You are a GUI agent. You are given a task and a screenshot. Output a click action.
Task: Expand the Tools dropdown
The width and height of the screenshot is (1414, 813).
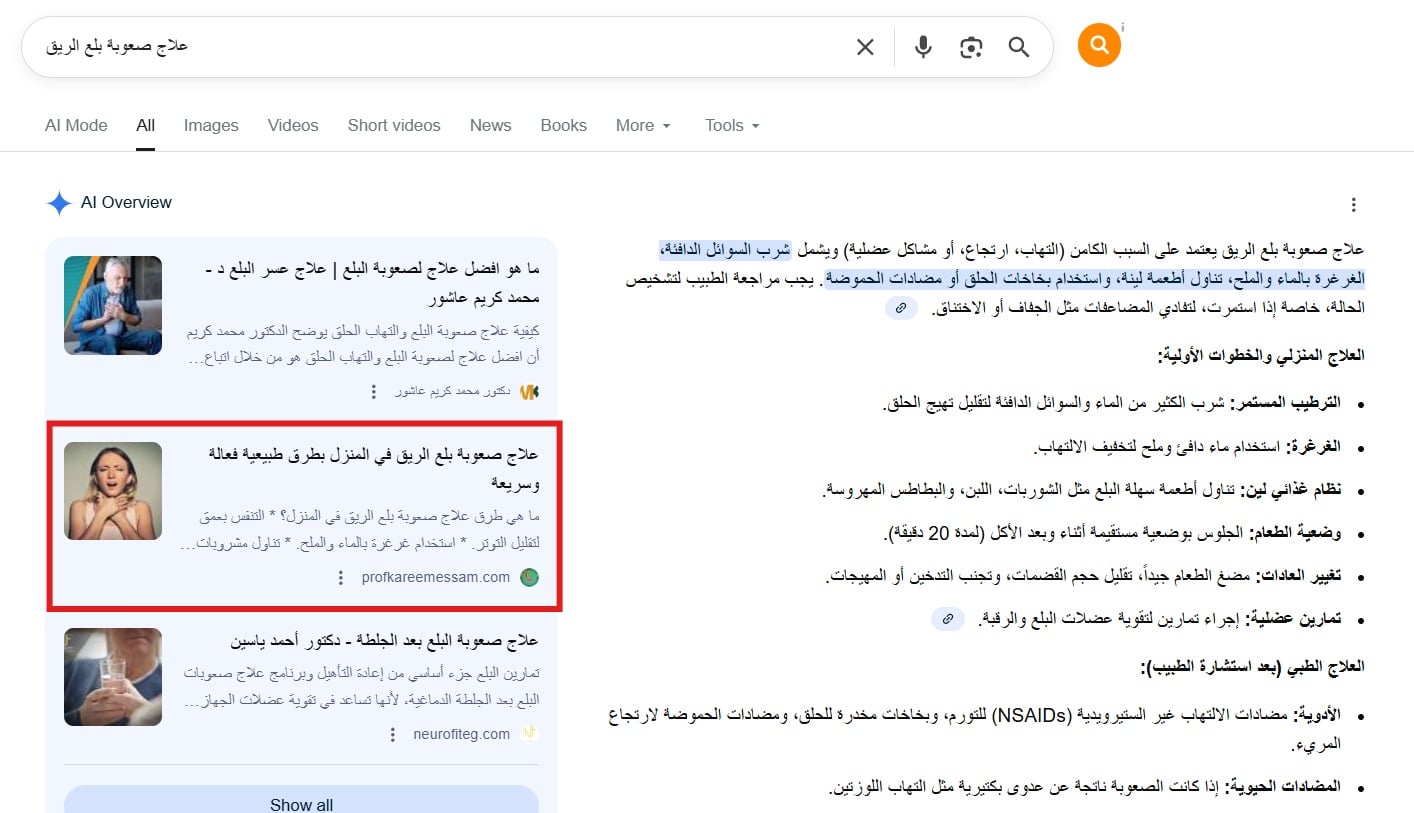tap(732, 126)
